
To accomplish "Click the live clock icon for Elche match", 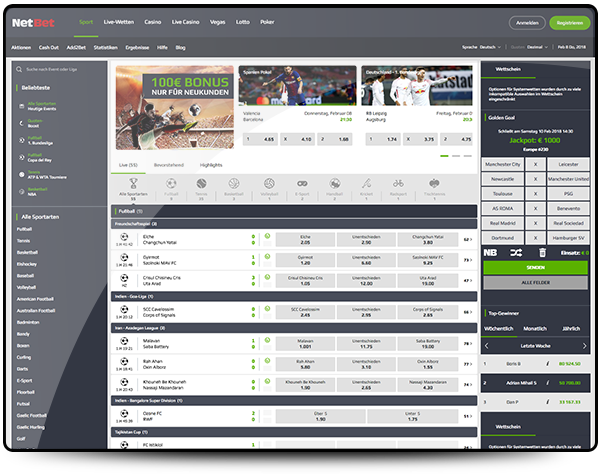I will [267, 236].
